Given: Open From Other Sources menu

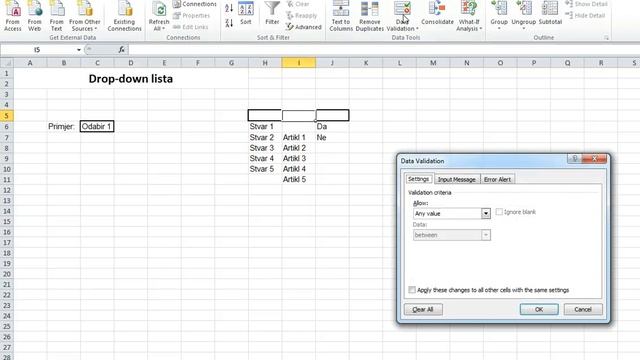Looking at the screenshot, I should [84, 16].
